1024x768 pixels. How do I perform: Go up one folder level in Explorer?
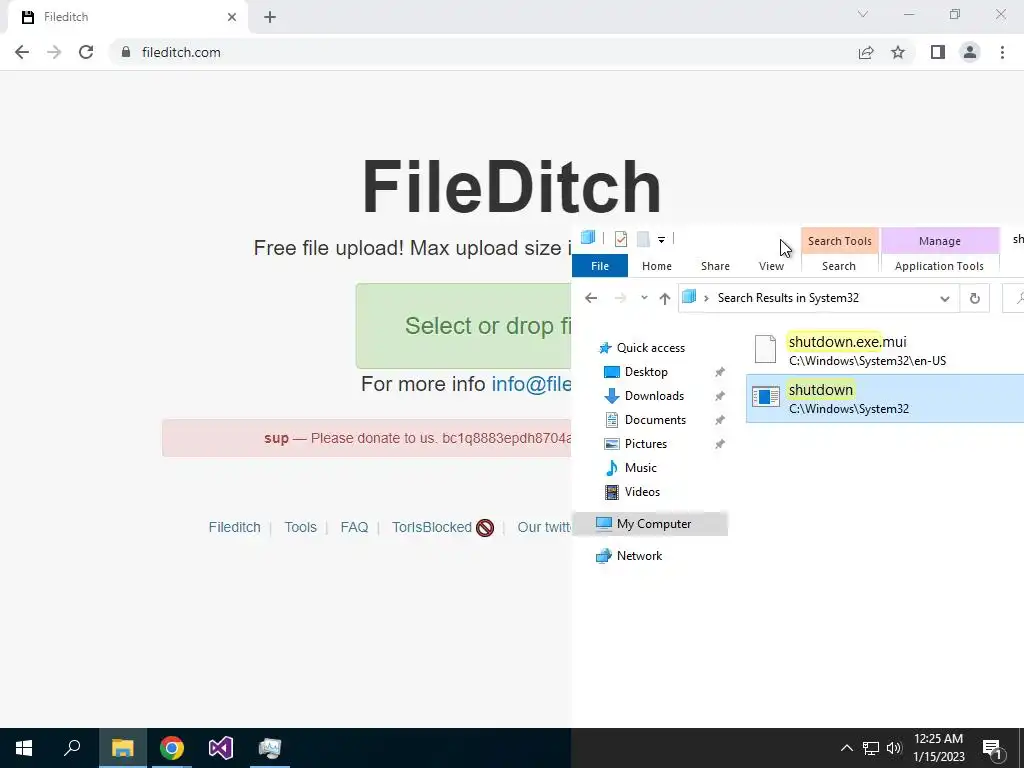point(665,298)
